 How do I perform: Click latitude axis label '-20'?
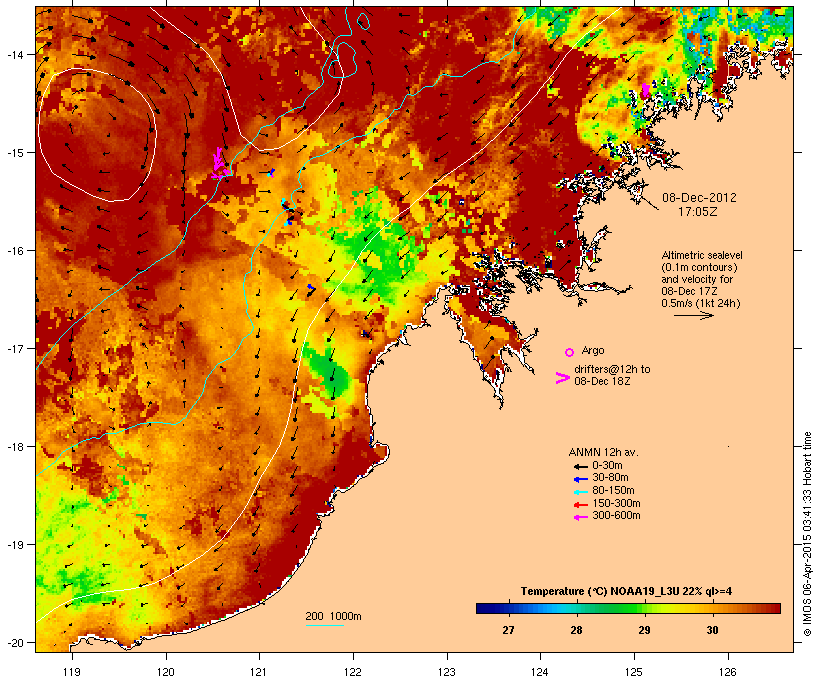tap(15, 643)
